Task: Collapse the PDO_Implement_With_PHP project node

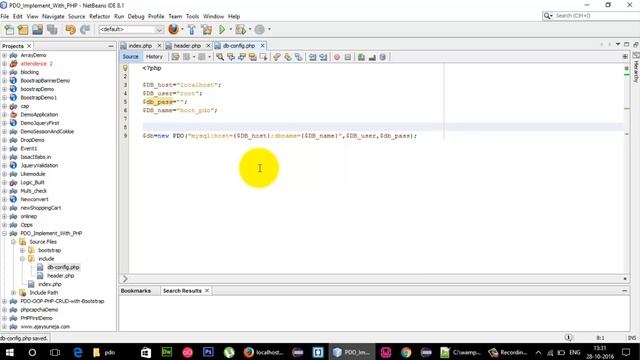Action: click(4, 233)
